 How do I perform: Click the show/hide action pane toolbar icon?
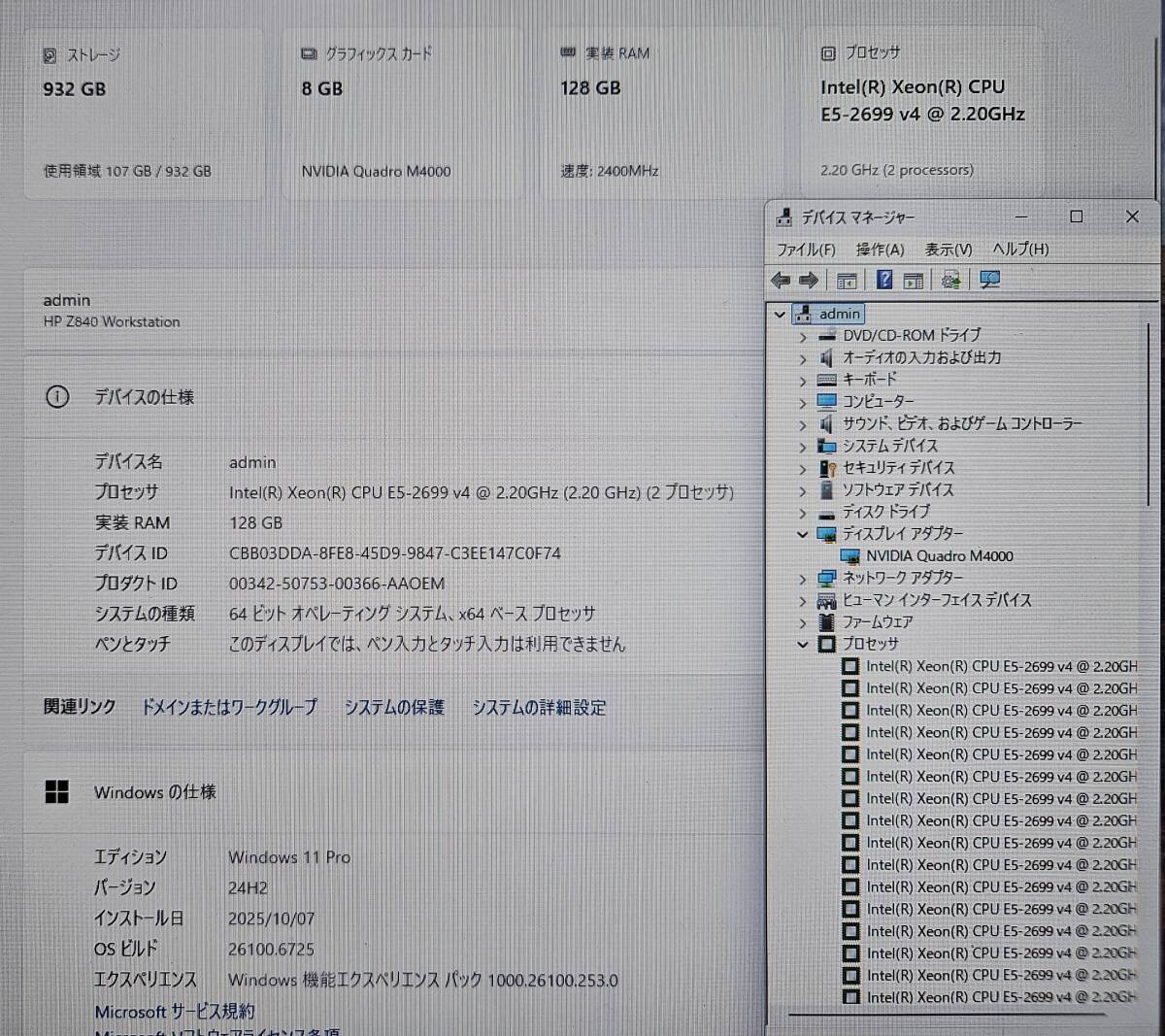point(914,281)
